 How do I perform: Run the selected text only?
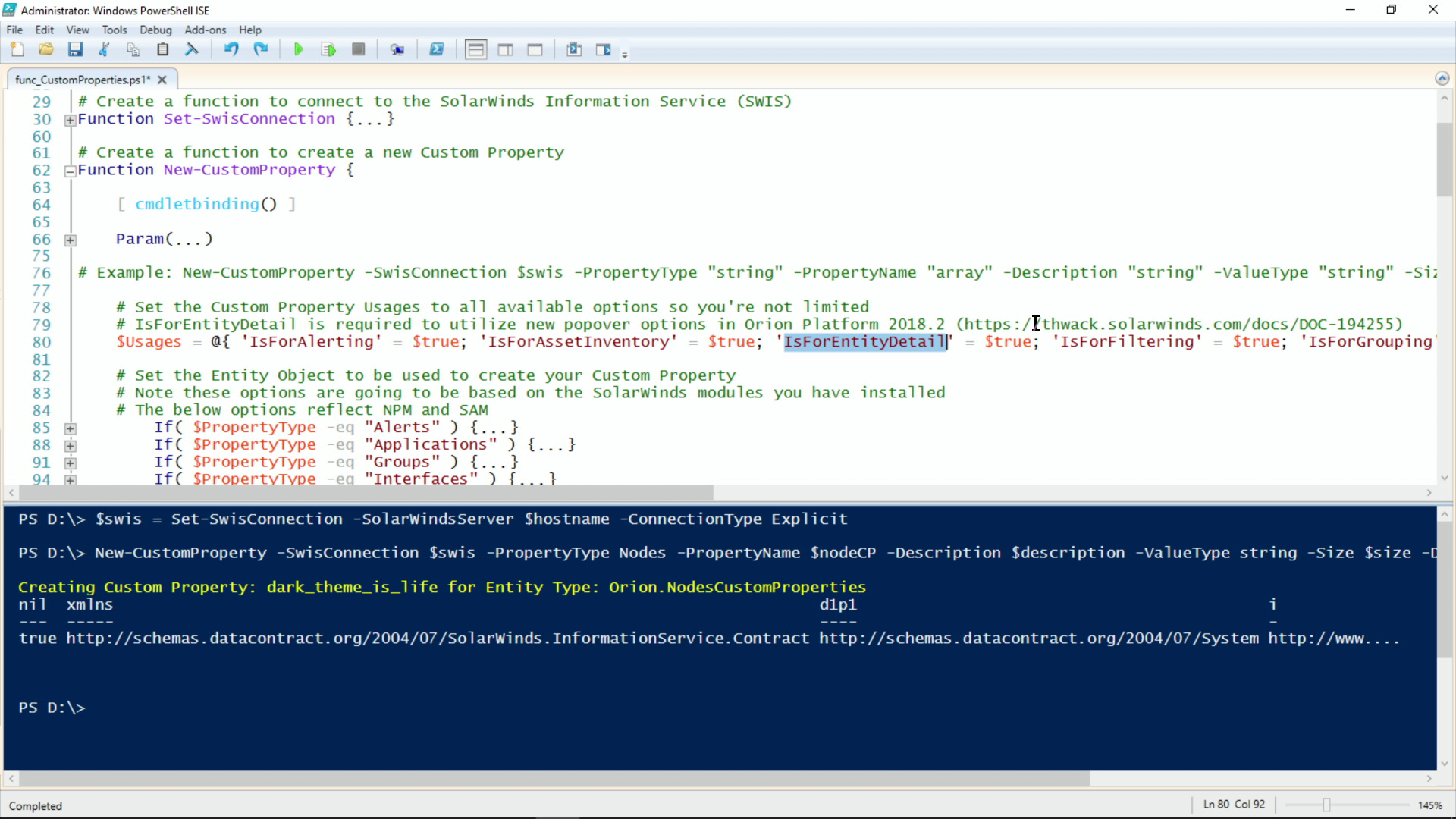(x=328, y=49)
